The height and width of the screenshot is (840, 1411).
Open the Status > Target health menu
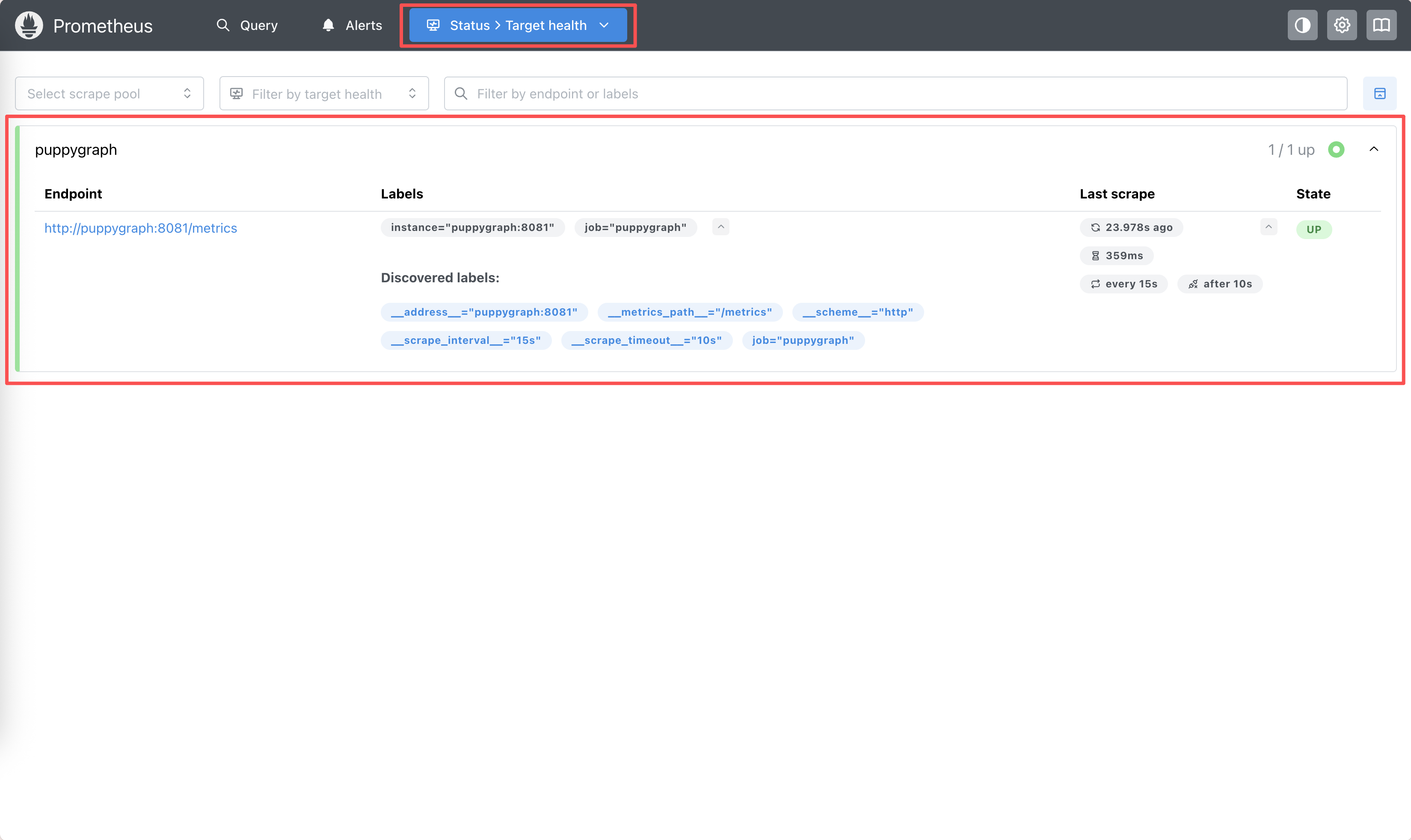(x=518, y=26)
